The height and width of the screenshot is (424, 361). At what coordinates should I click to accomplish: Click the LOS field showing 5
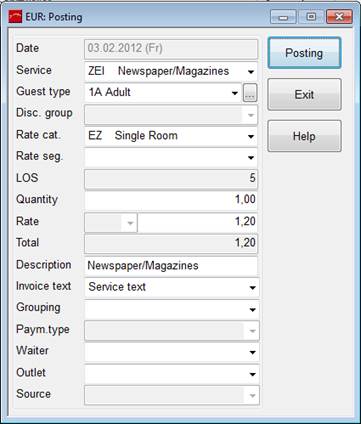171,179
